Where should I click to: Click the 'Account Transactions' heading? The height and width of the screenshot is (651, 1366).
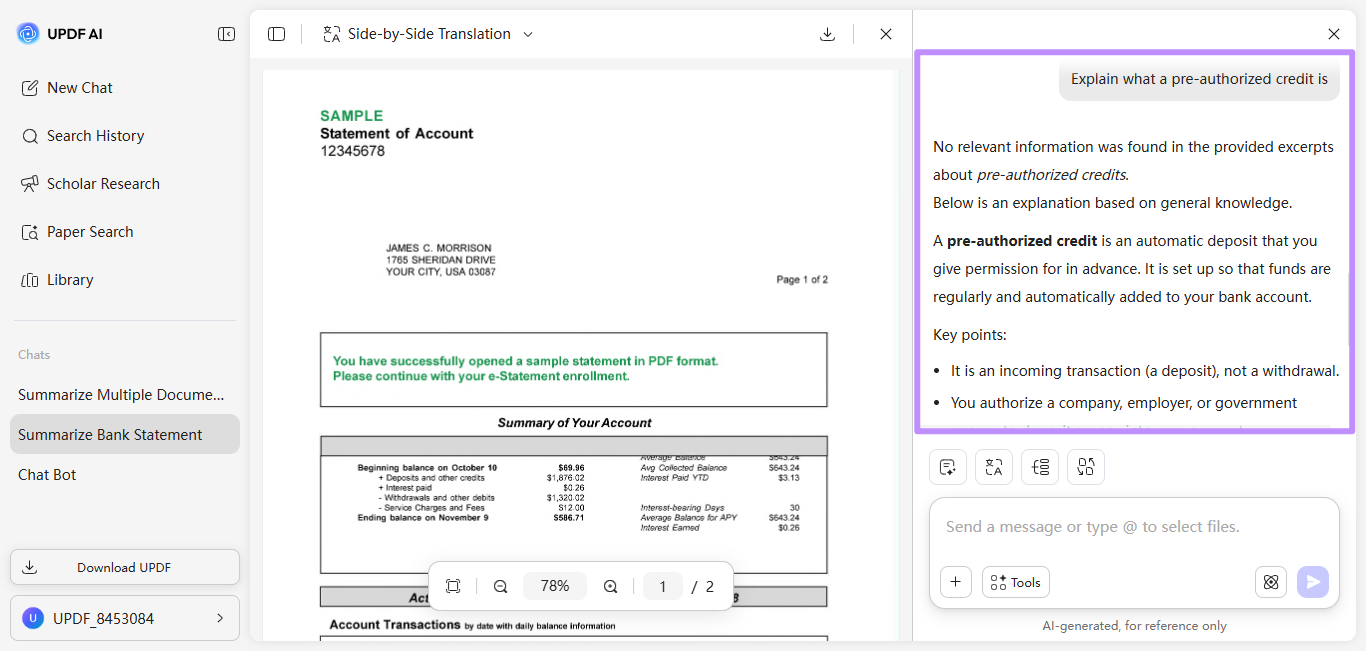(x=395, y=625)
